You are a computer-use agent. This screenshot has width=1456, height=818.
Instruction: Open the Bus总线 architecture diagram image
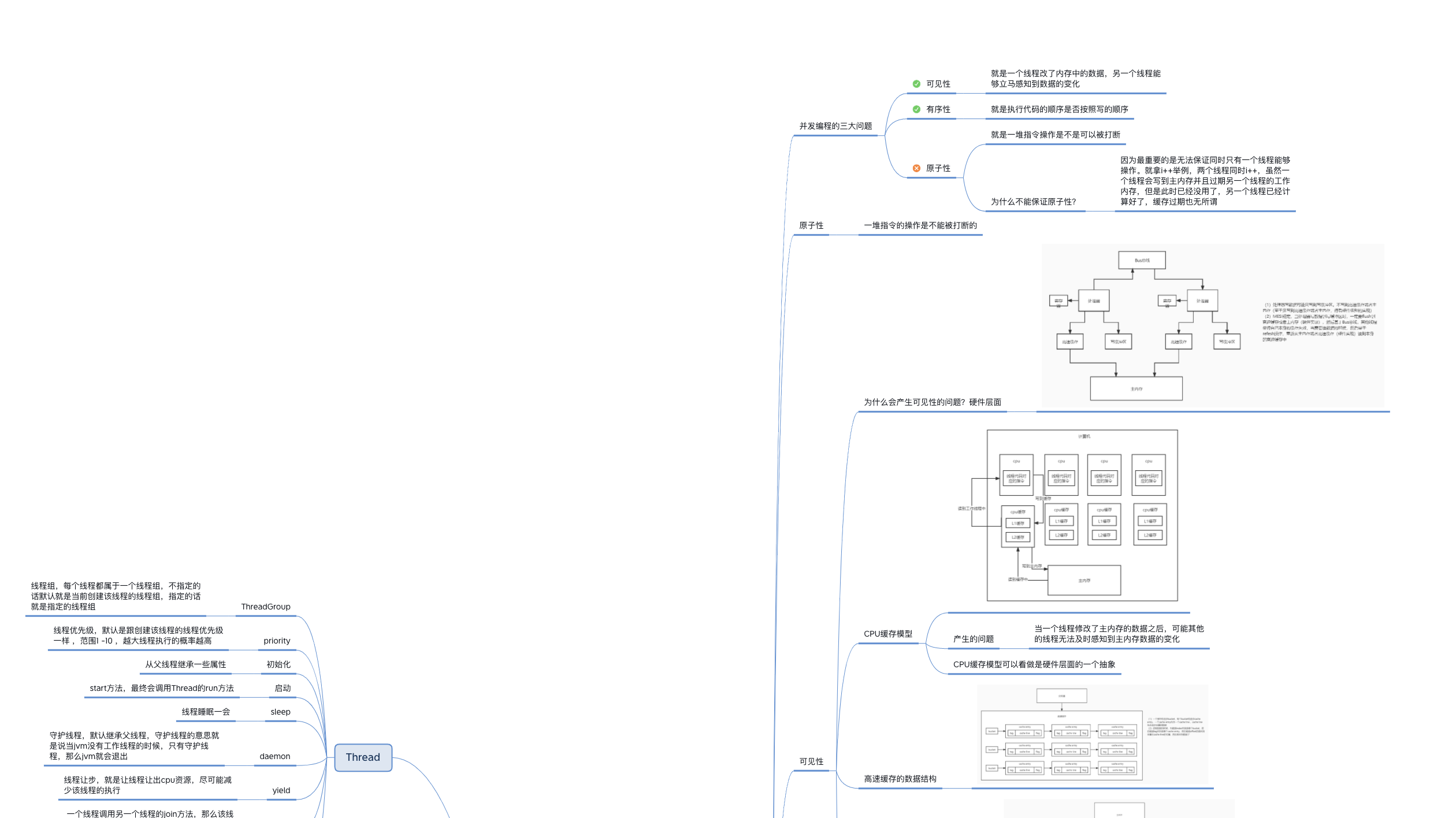(1213, 325)
